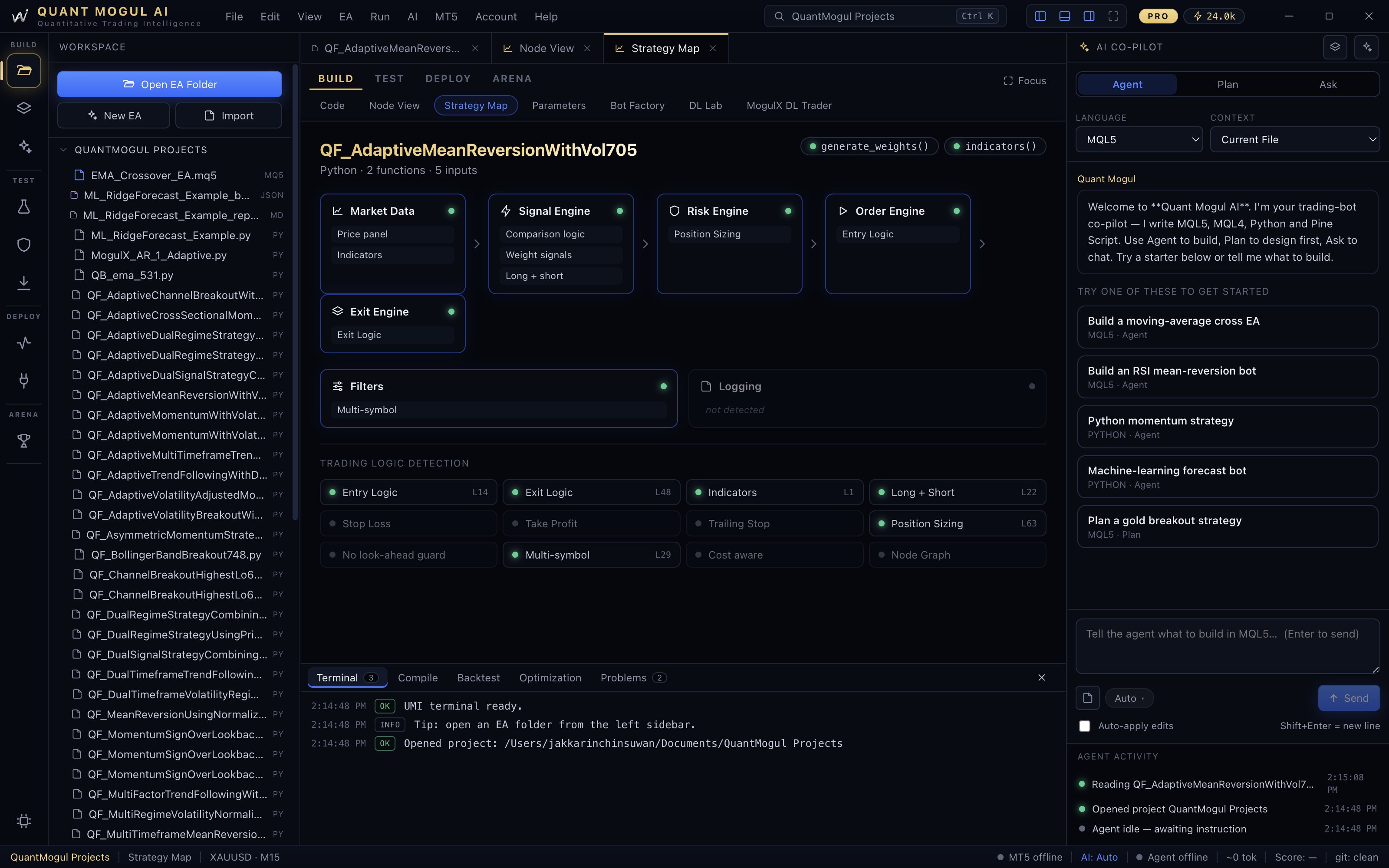This screenshot has width=1389, height=868.
Task: Expand the Risk Engine card
Action: (730, 244)
